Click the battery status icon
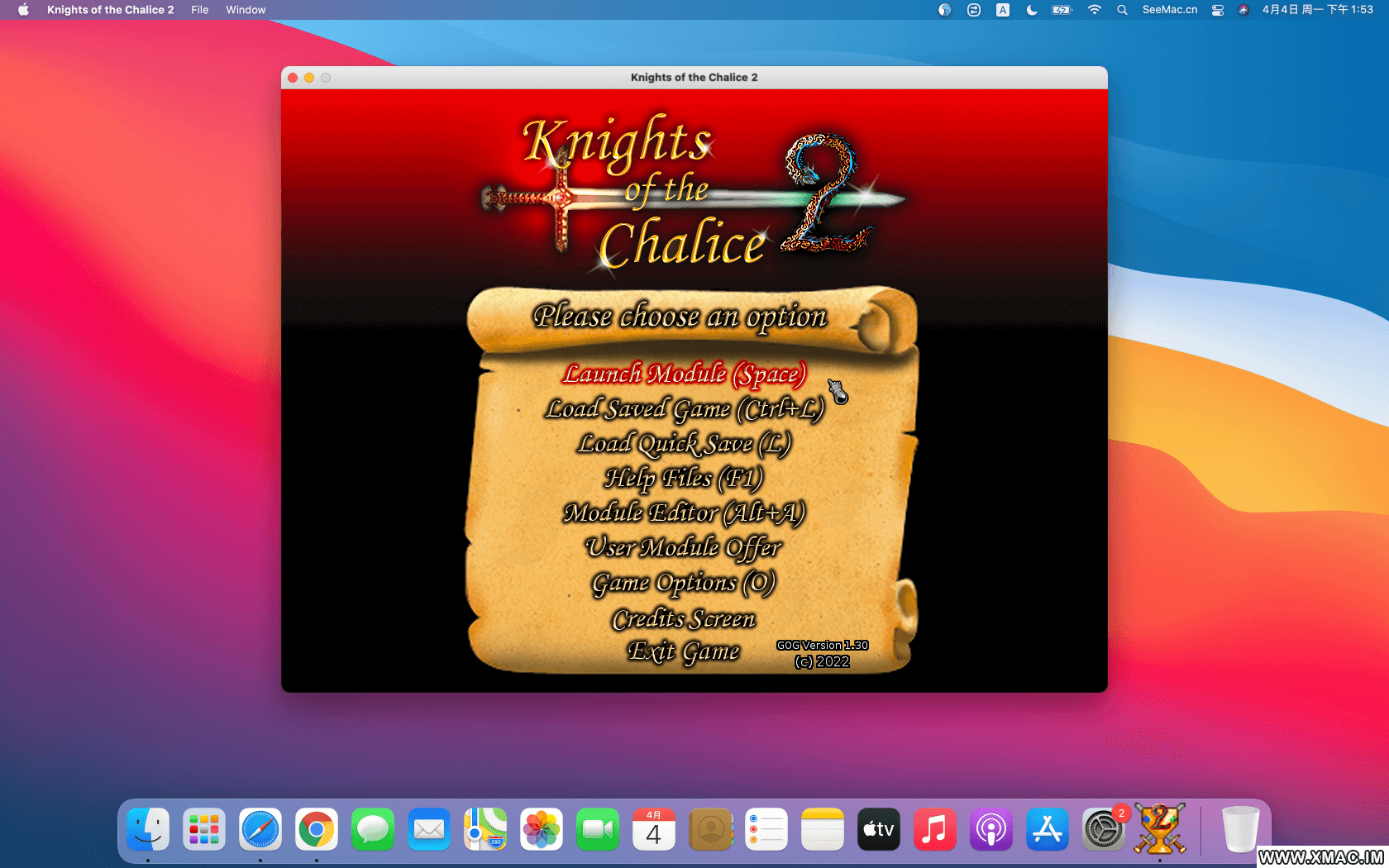Viewport: 1389px width, 868px height. pyautogui.click(x=1062, y=10)
